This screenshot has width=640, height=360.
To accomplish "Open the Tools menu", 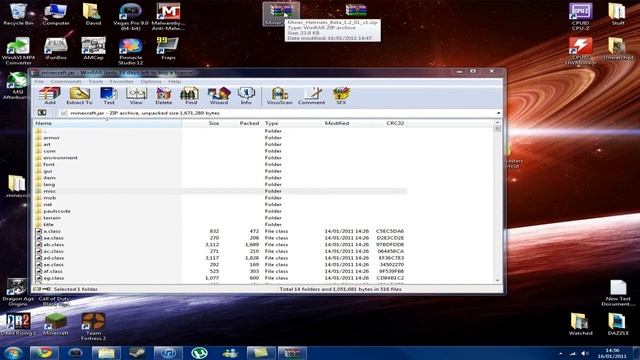I will 96,82.
